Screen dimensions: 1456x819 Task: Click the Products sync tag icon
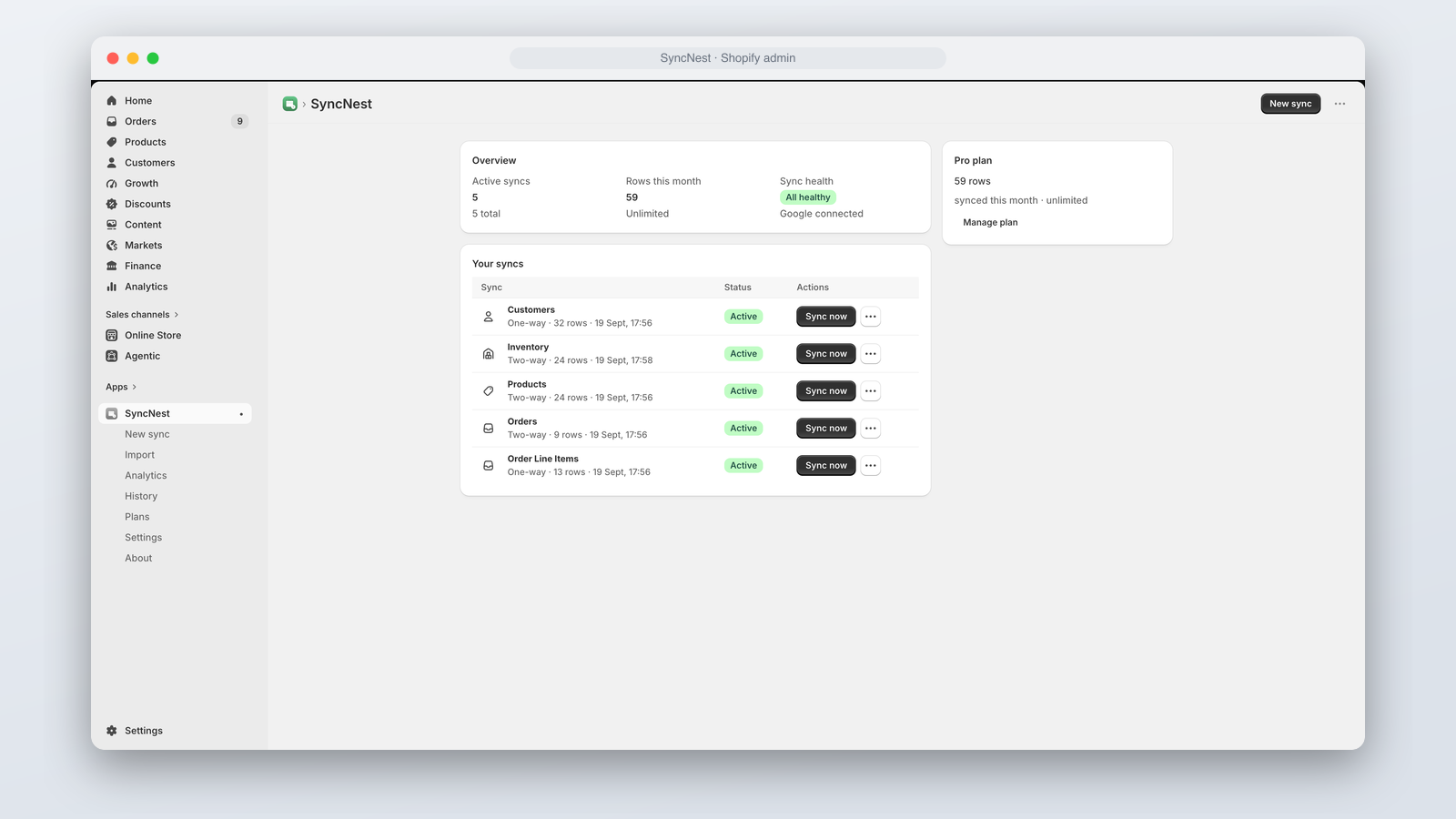[x=489, y=391]
